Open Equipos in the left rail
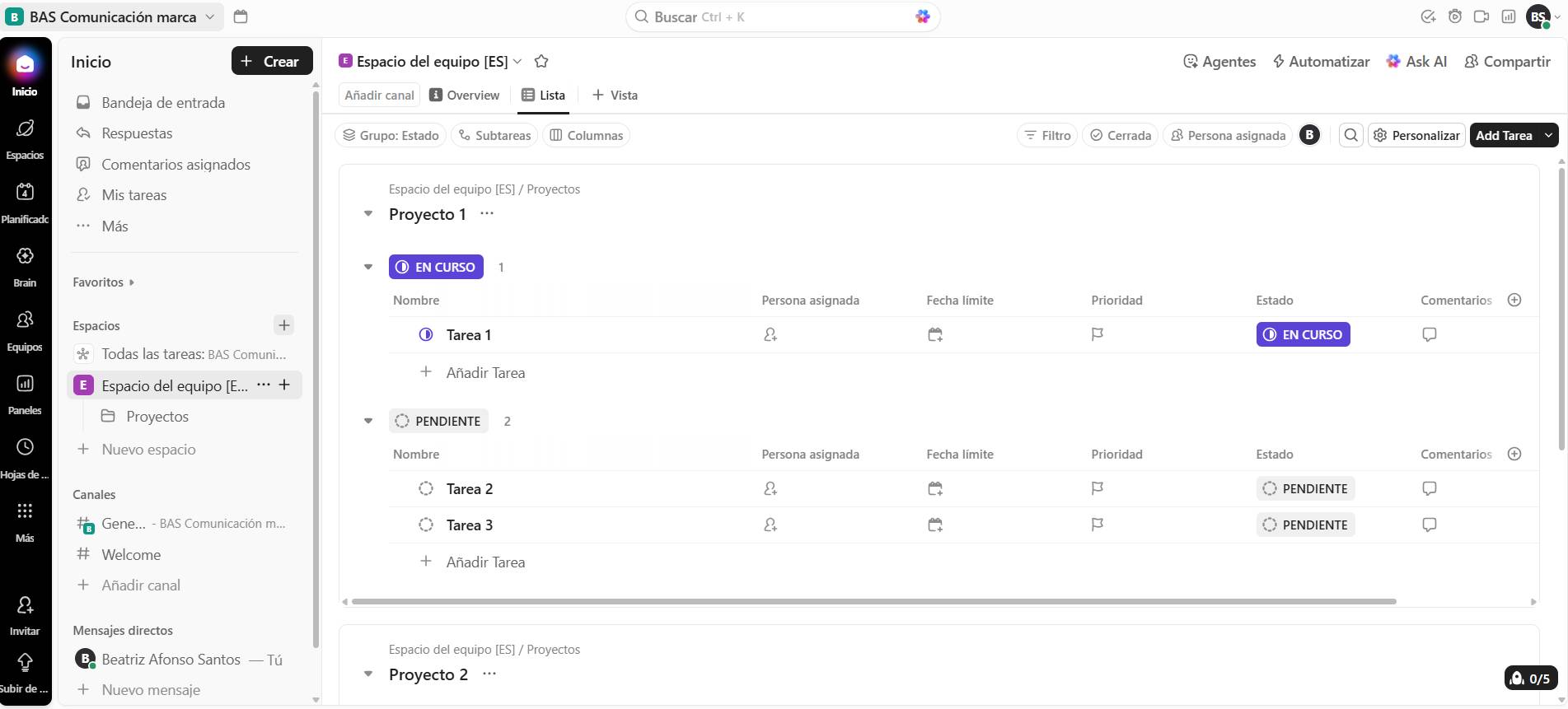Screen dimensions: 1568x709 point(25,320)
